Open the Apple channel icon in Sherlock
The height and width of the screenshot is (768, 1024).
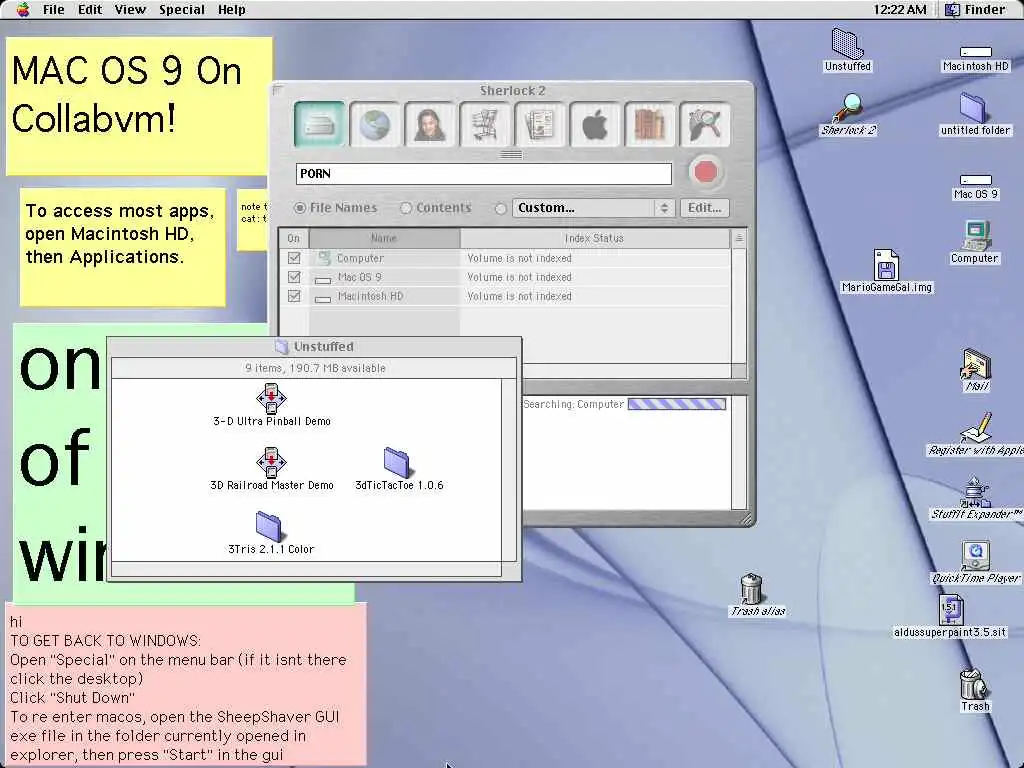594,124
